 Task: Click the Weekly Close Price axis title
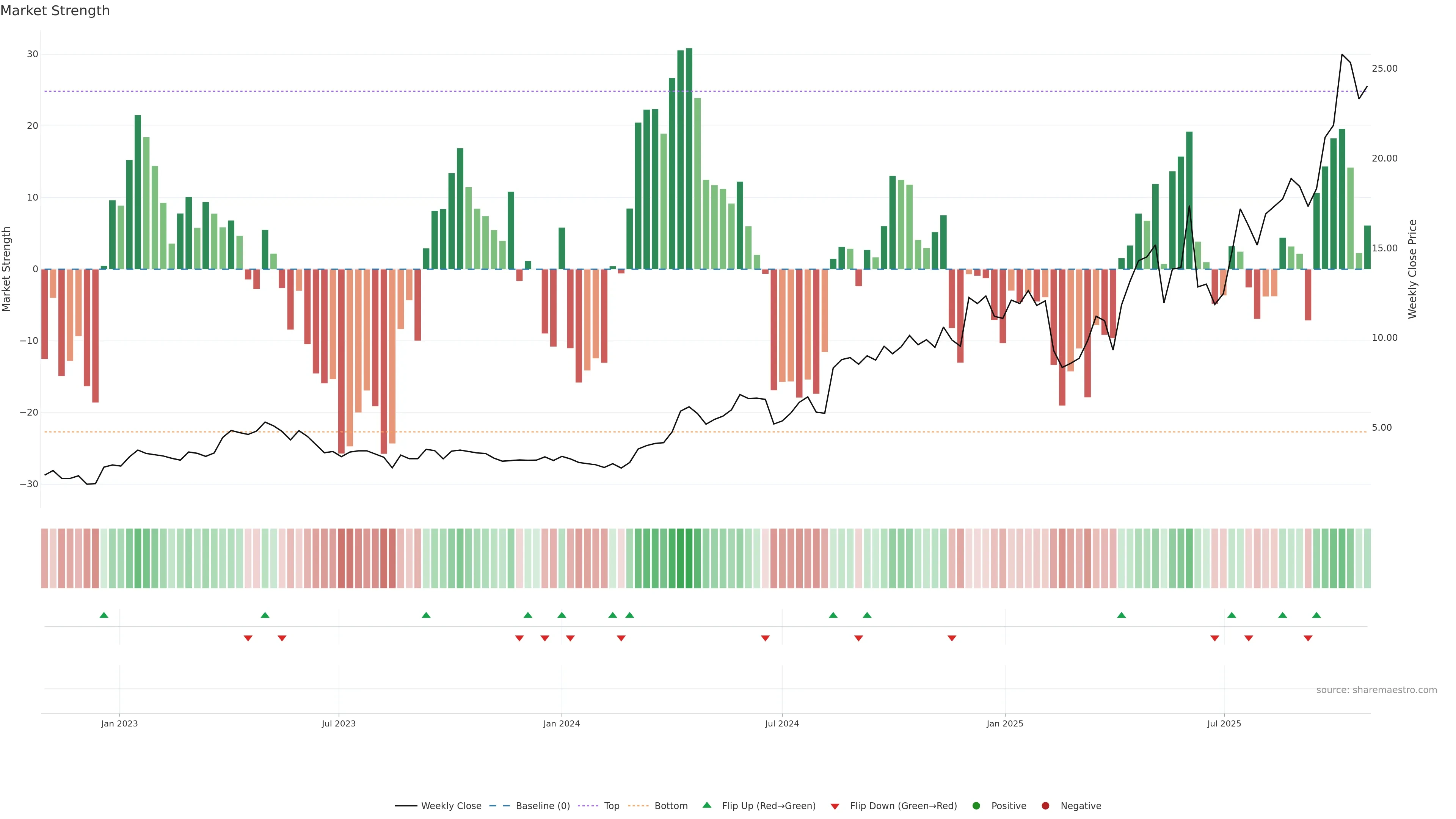pyautogui.click(x=1412, y=269)
